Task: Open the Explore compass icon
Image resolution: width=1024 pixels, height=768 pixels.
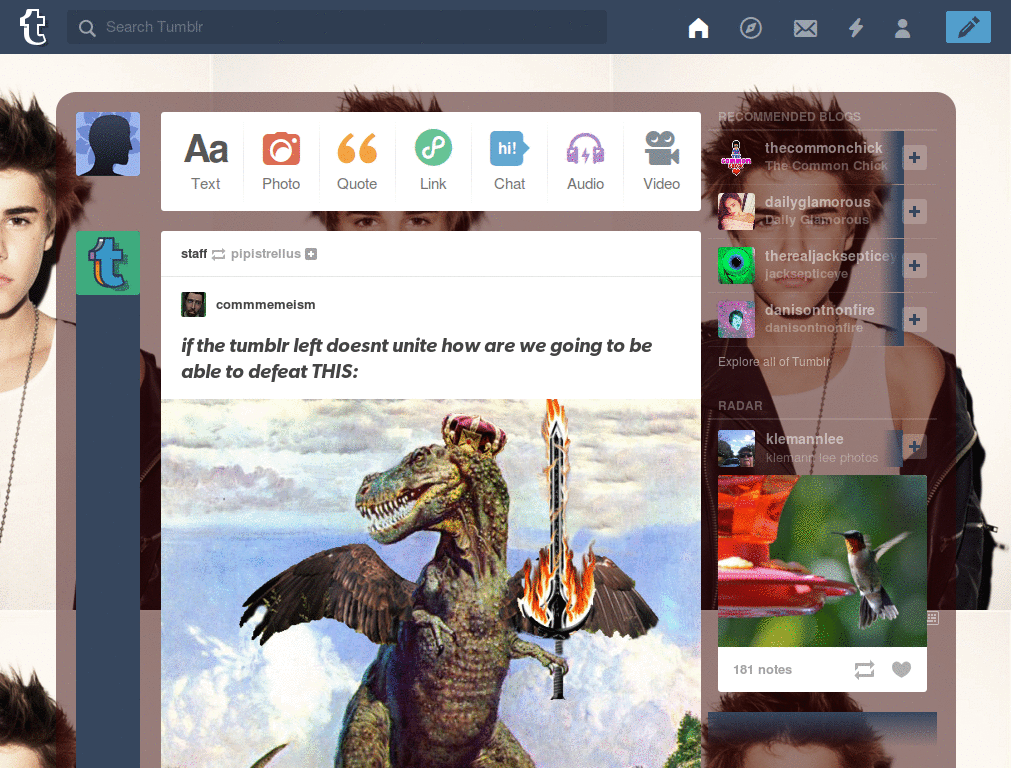Action: [x=751, y=28]
